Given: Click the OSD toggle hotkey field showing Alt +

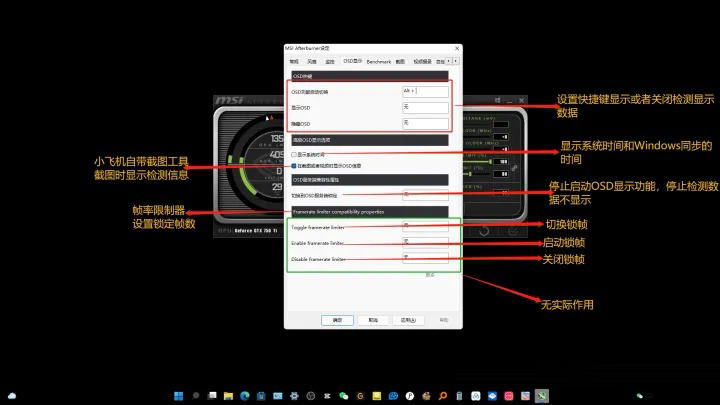Looking at the screenshot, I should coord(425,91).
